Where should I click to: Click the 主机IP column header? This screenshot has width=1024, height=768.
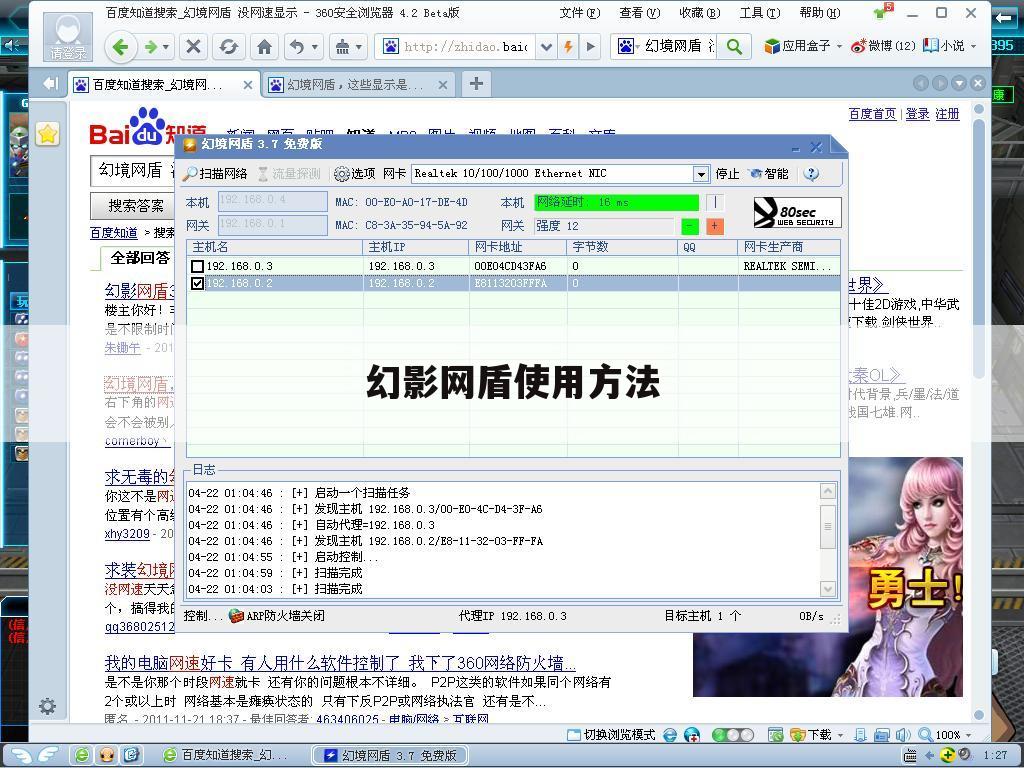[x=415, y=247]
